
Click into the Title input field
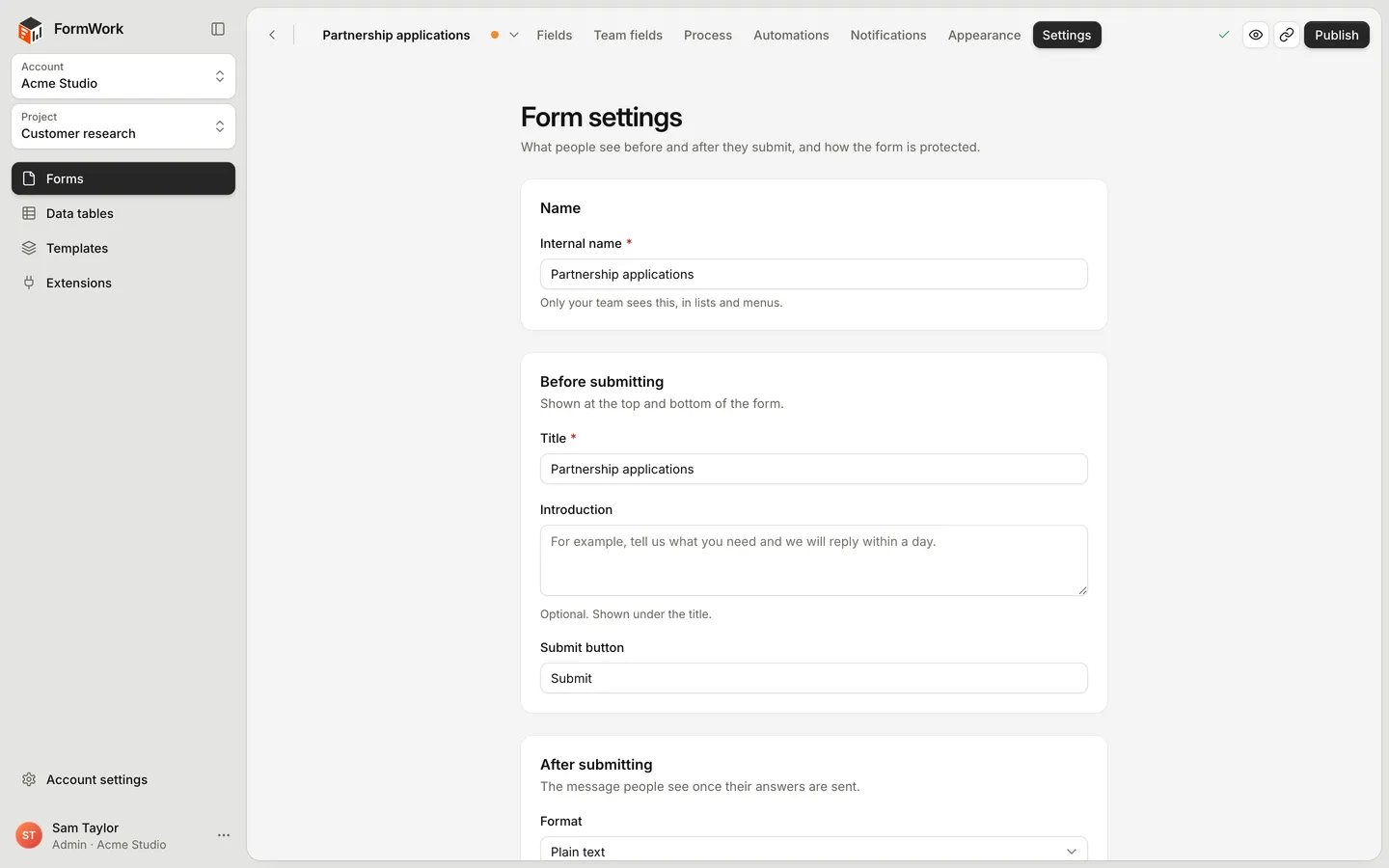click(814, 469)
